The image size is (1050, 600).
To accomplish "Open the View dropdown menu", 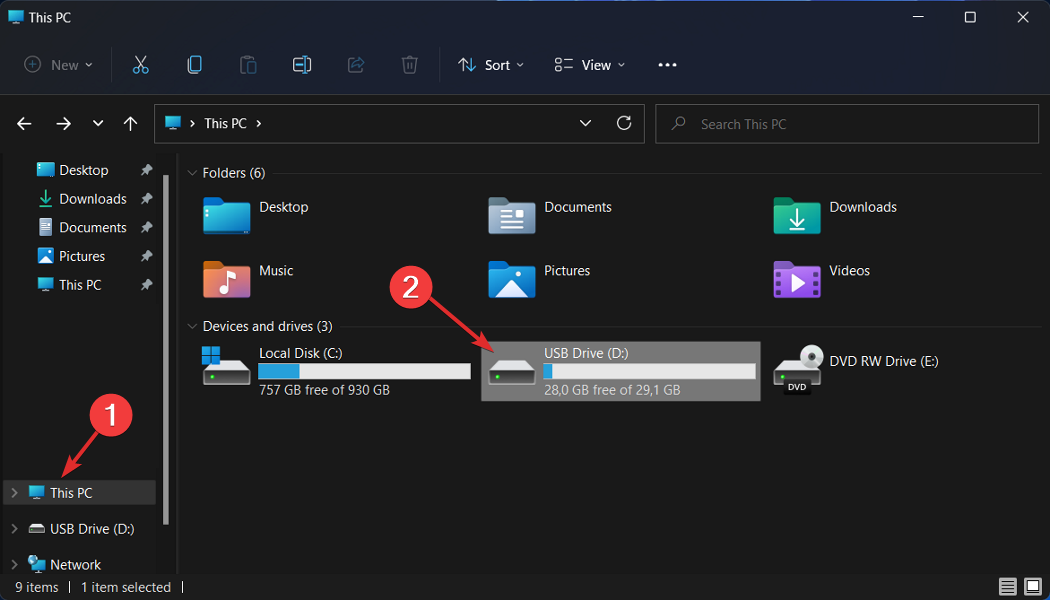I will [x=589, y=65].
